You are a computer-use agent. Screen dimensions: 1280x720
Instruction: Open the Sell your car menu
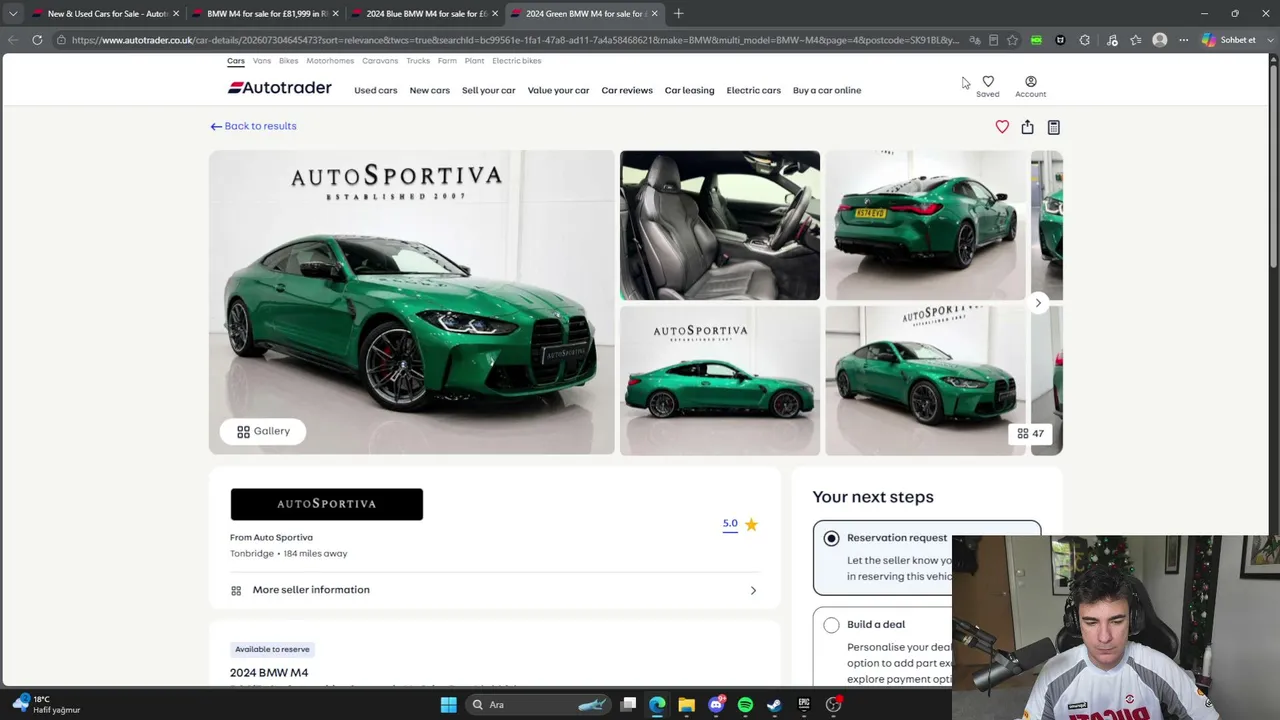coord(488,90)
